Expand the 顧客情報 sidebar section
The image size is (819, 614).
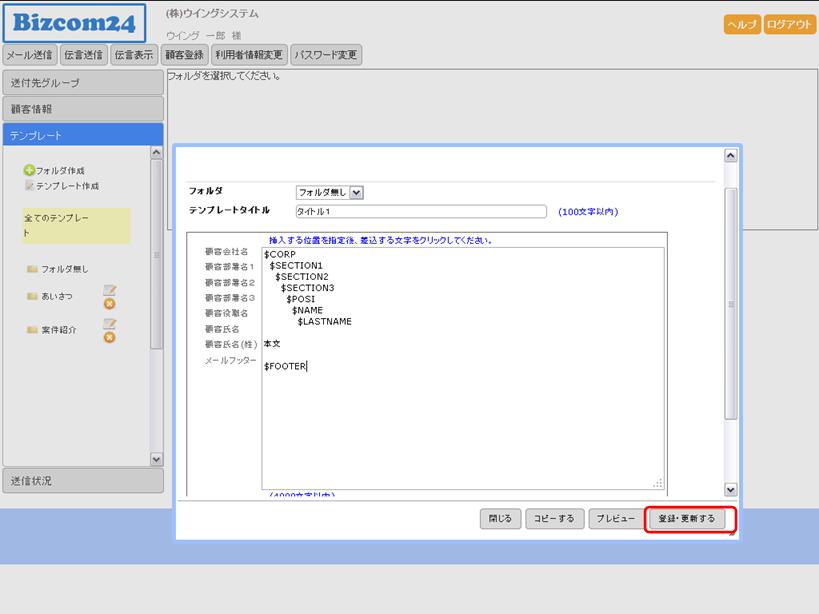[x=82, y=109]
